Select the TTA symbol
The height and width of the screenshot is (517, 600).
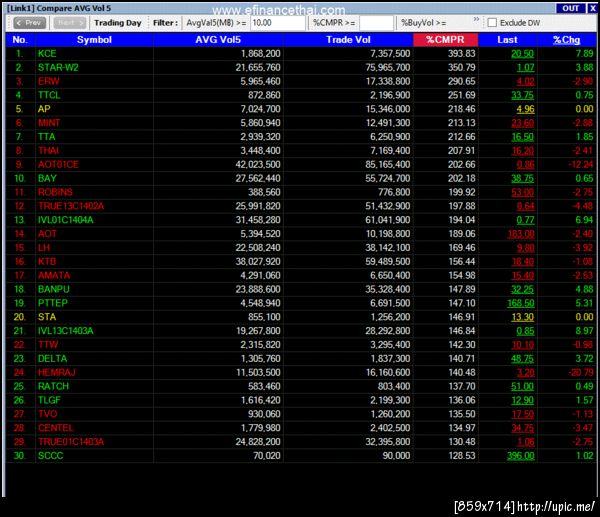pos(47,137)
